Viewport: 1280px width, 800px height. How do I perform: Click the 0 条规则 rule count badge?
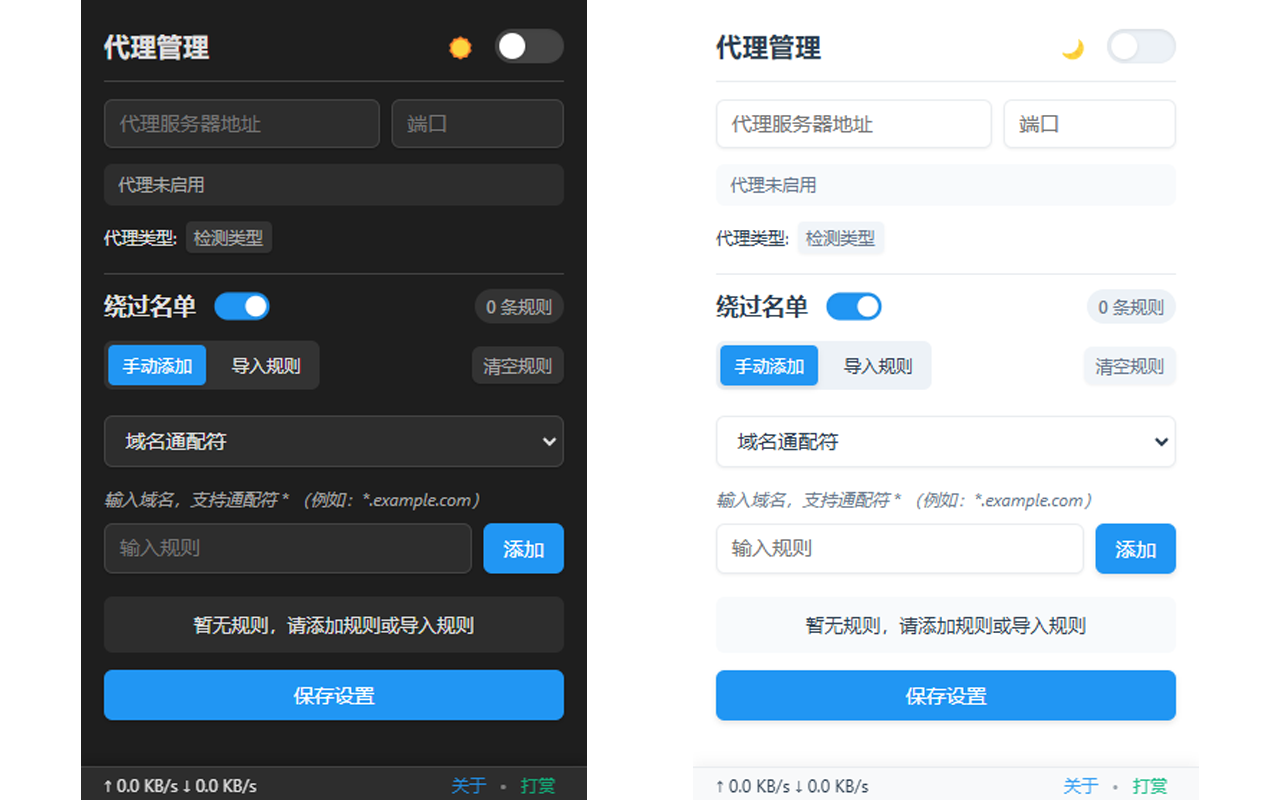pos(519,306)
